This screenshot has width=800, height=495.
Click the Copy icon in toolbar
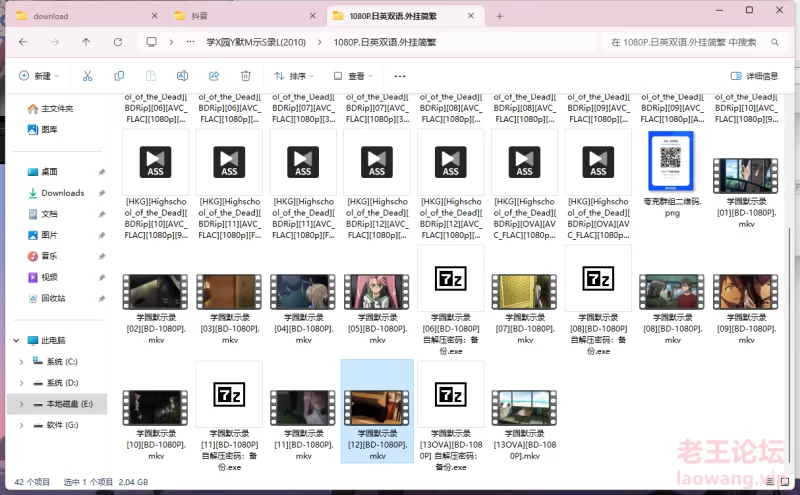pos(119,76)
